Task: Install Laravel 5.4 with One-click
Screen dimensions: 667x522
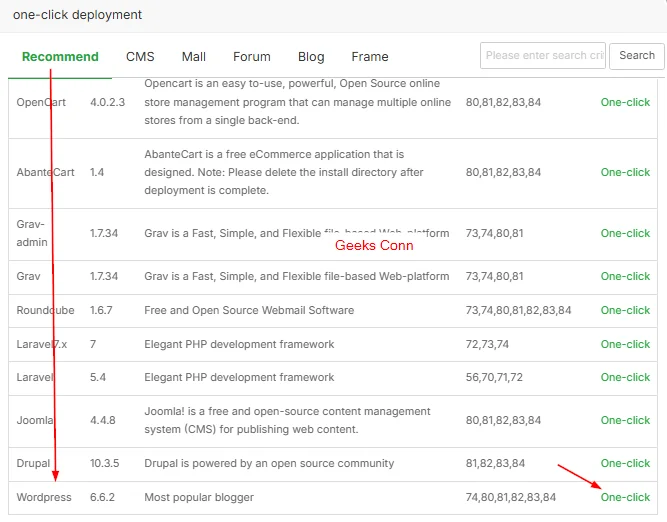Action: 625,378
